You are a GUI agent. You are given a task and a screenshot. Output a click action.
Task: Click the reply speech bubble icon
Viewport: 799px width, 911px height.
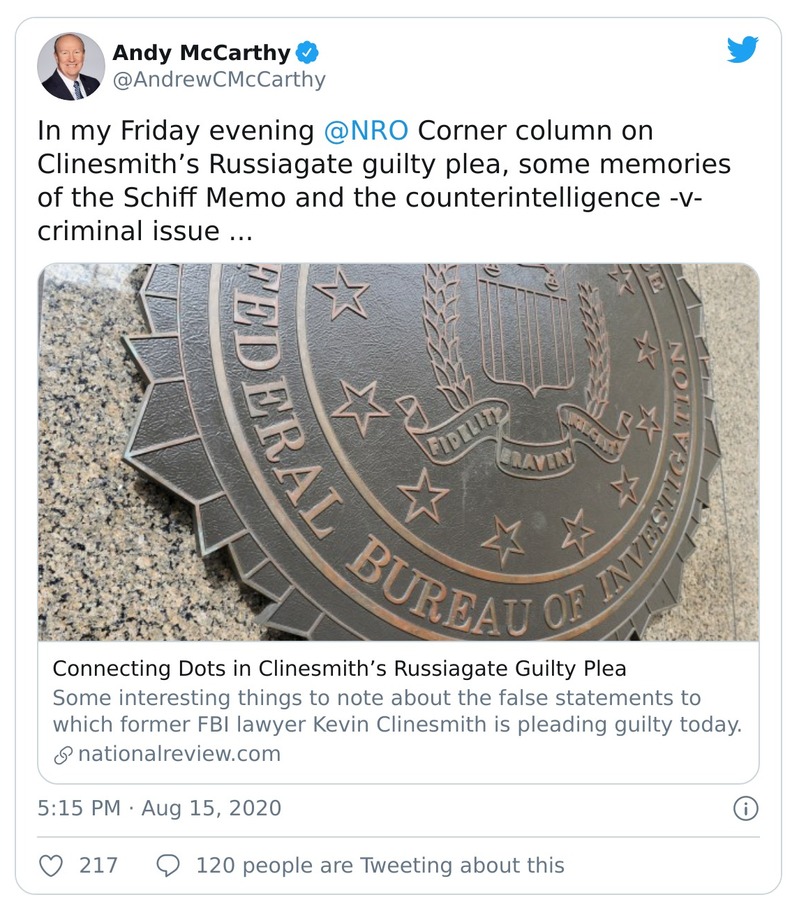point(169,865)
